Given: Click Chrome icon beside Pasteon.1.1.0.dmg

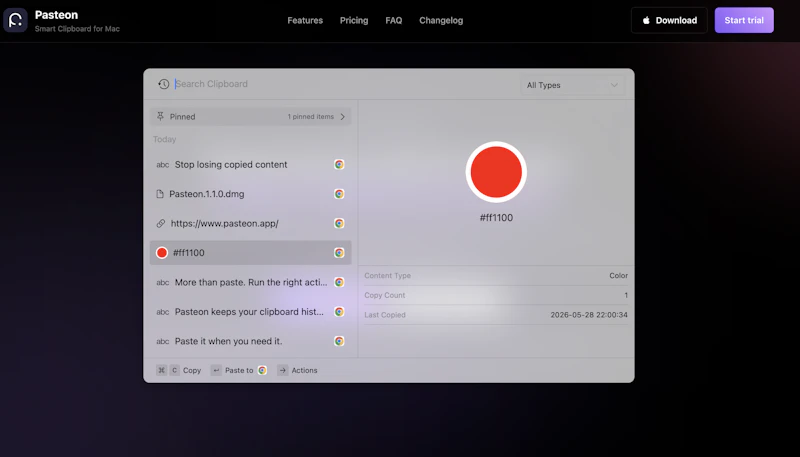Looking at the screenshot, I should 339,194.
